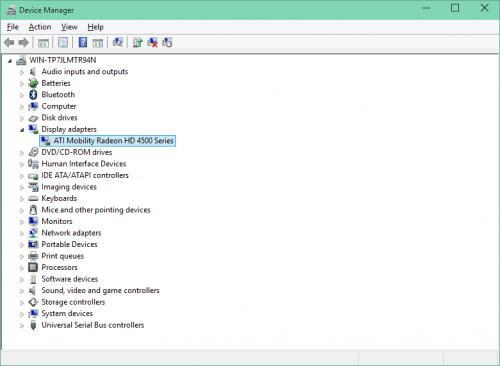Image resolution: width=500 pixels, height=366 pixels.
Task: Select the Software devices label
Action: click(x=70, y=279)
